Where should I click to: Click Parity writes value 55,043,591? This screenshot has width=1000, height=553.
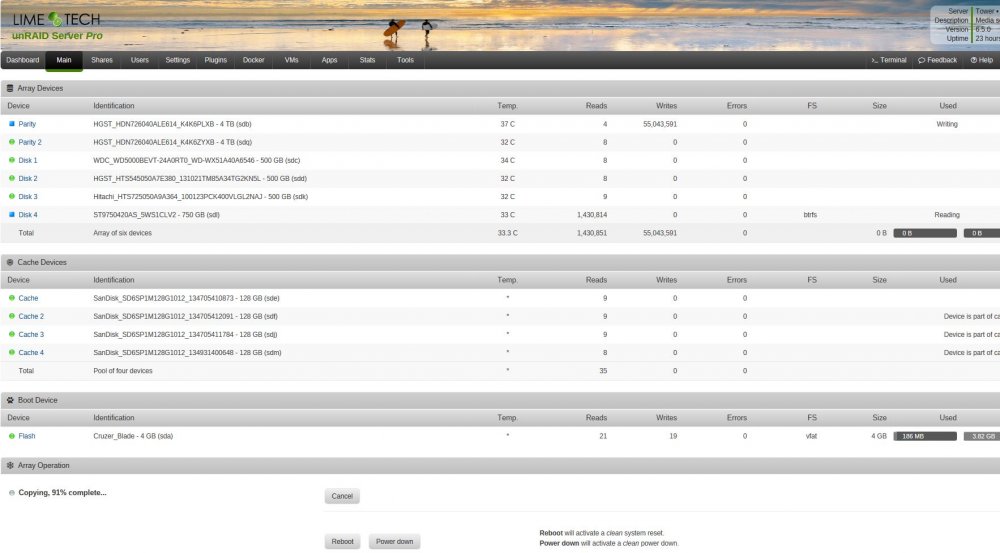[x=659, y=124]
